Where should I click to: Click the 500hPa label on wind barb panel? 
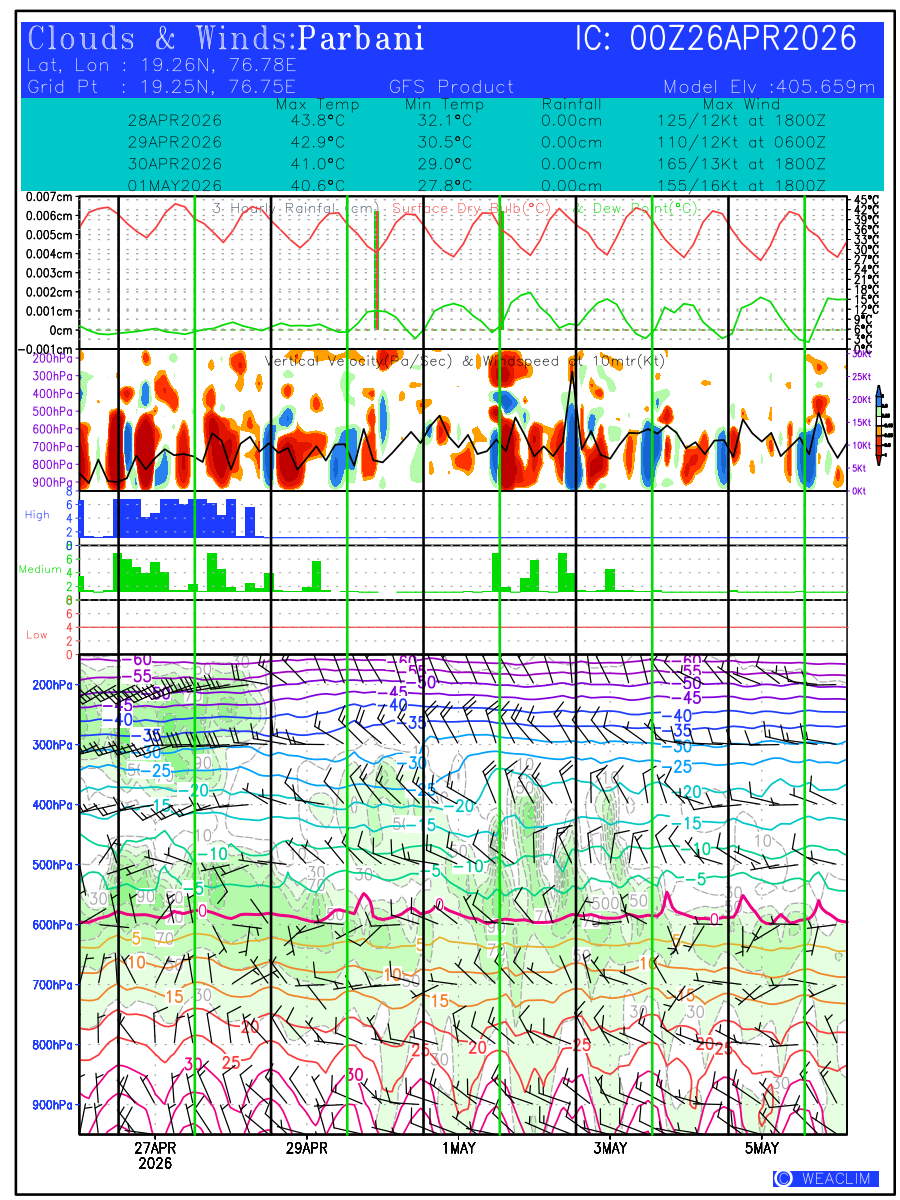[x=45, y=865]
